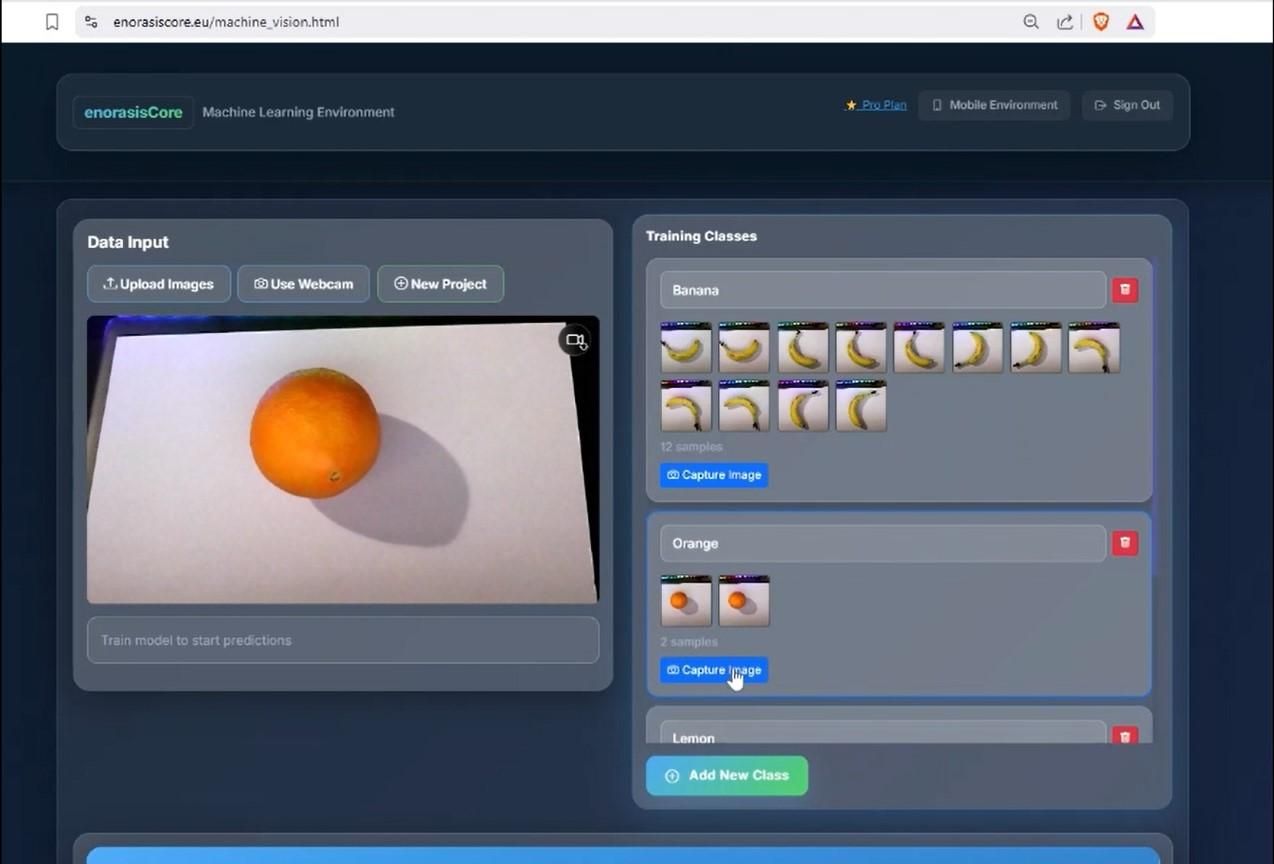Delete the Orange class with trash icon
This screenshot has width=1274, height=864.
(1125, 543)
